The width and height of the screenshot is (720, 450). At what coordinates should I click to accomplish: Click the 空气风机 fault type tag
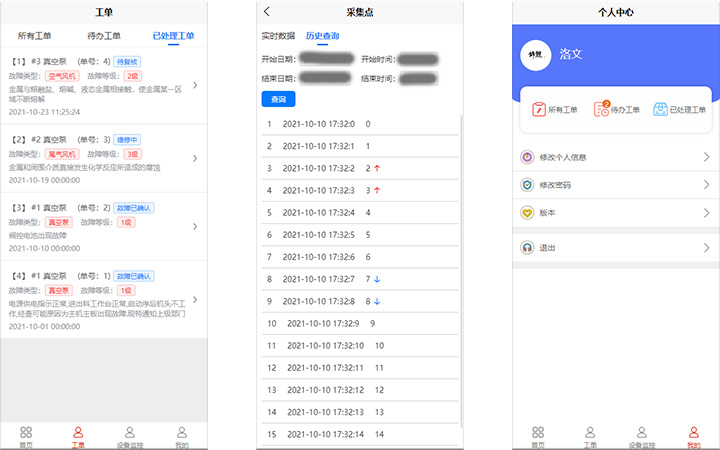coord(62,76)
